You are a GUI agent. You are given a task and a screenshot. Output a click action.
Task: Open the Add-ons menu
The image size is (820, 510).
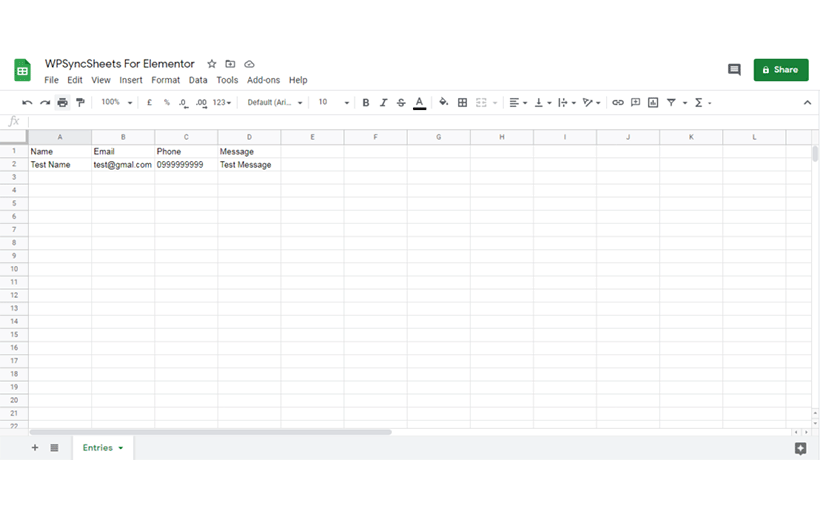tap(264, 80)
